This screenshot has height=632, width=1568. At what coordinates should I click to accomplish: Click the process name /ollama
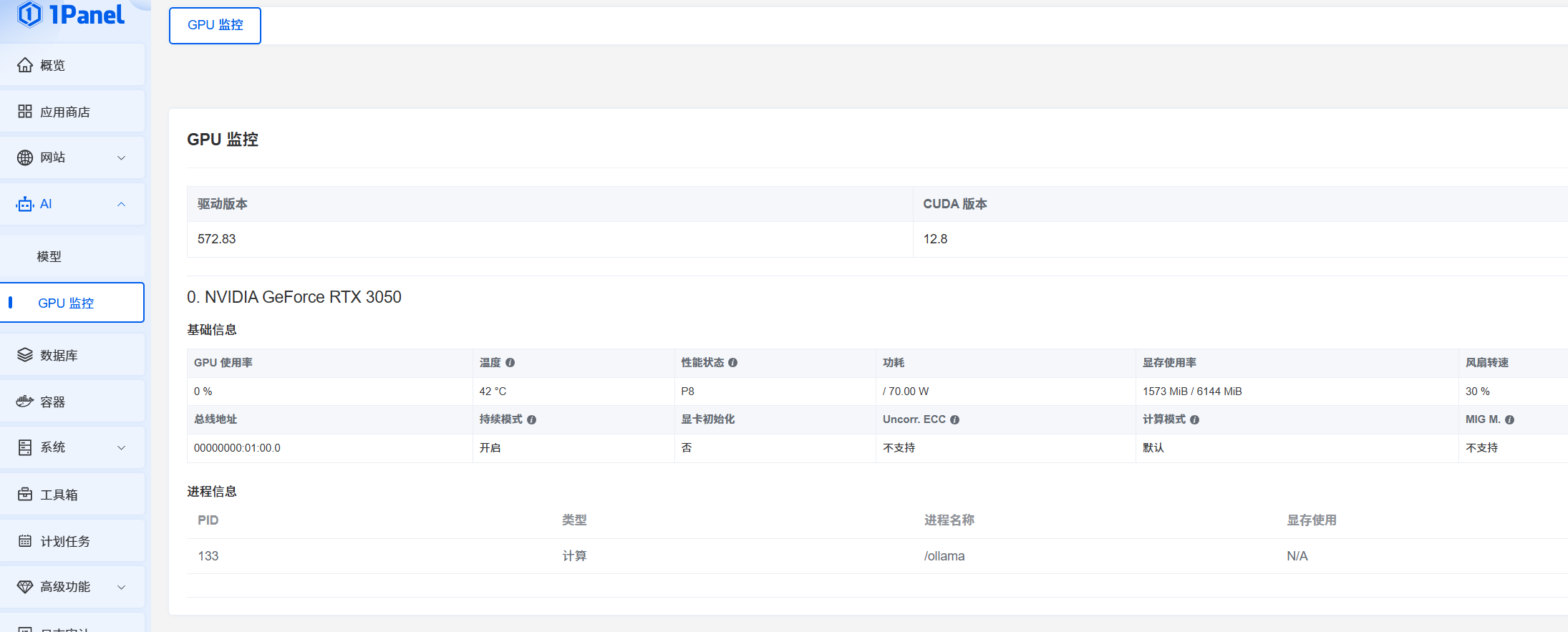coord(944,556)
